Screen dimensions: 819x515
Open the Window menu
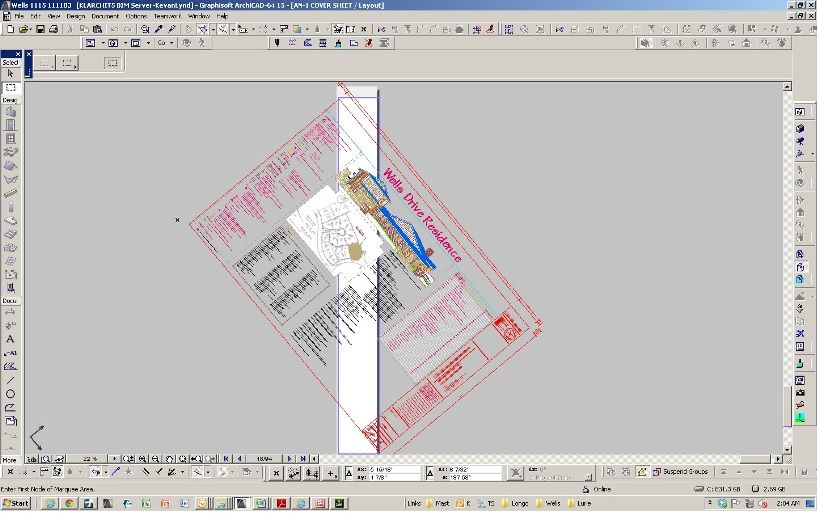(198, 16)
